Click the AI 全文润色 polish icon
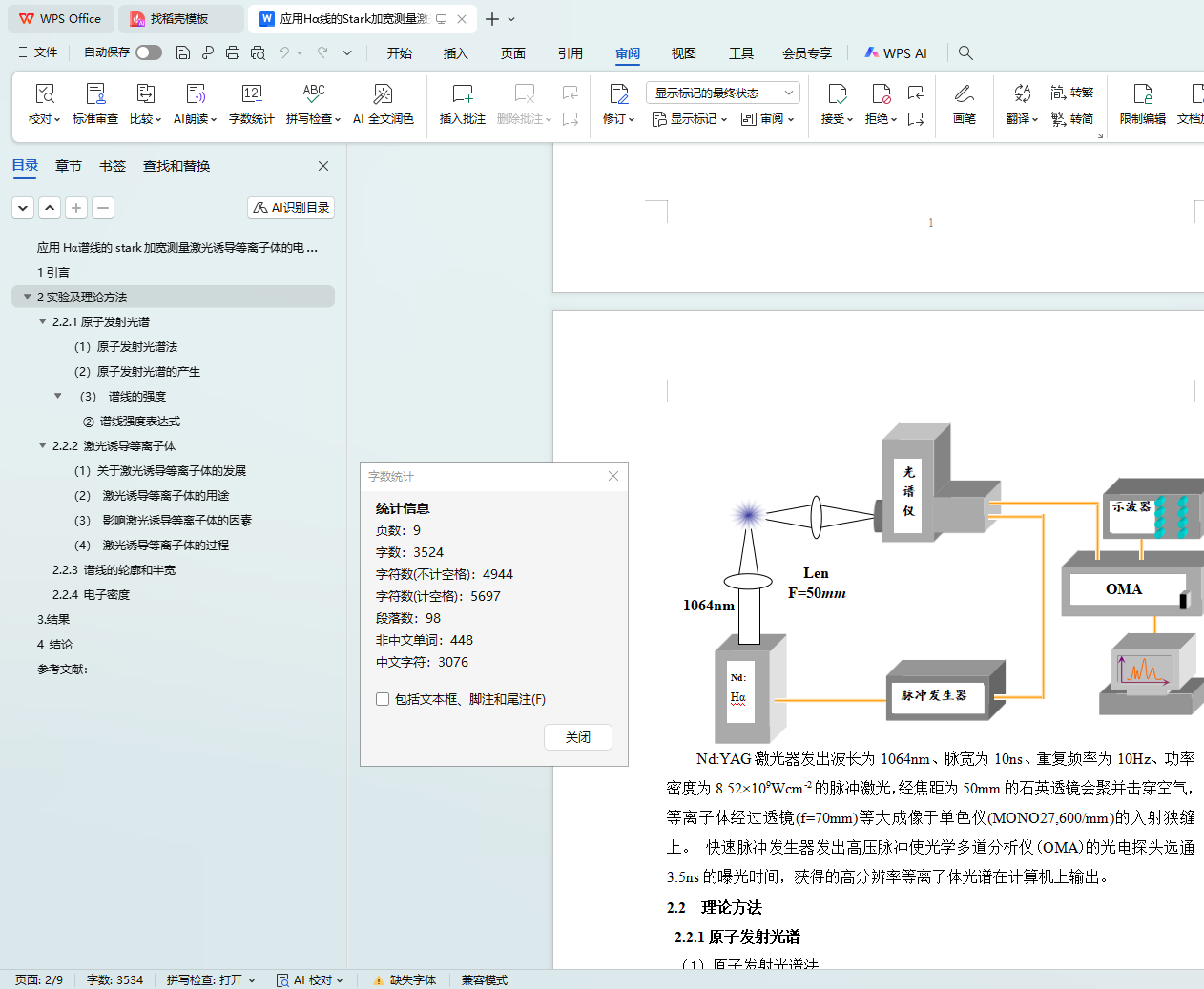This screenshot has width=1204, height=989. (x=383, y=94)
